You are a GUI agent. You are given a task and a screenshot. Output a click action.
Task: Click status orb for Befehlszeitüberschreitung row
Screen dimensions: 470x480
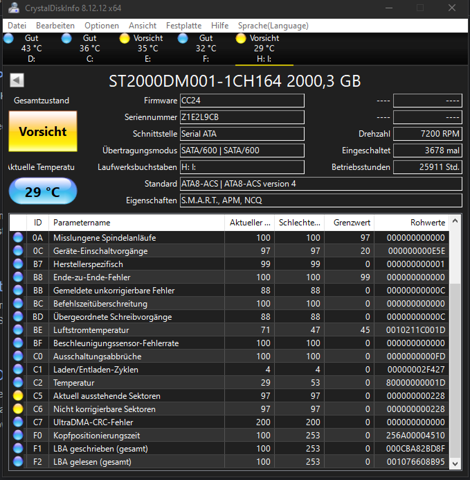coord(18,303)
